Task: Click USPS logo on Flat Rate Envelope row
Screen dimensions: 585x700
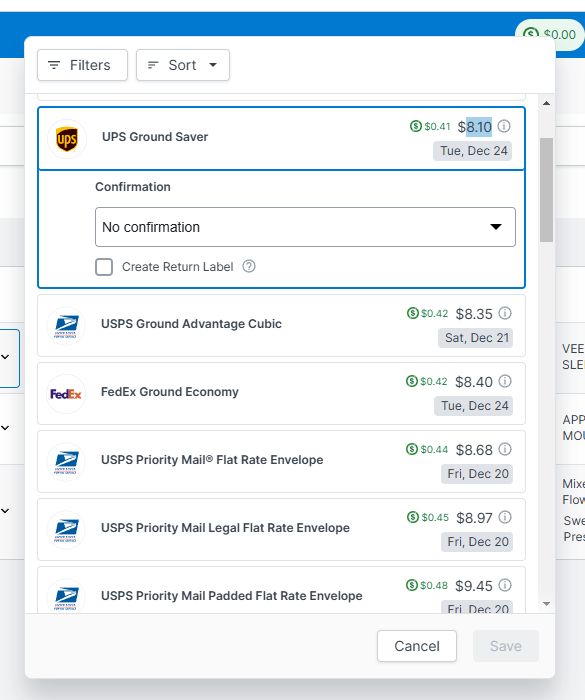Action: 66,462
